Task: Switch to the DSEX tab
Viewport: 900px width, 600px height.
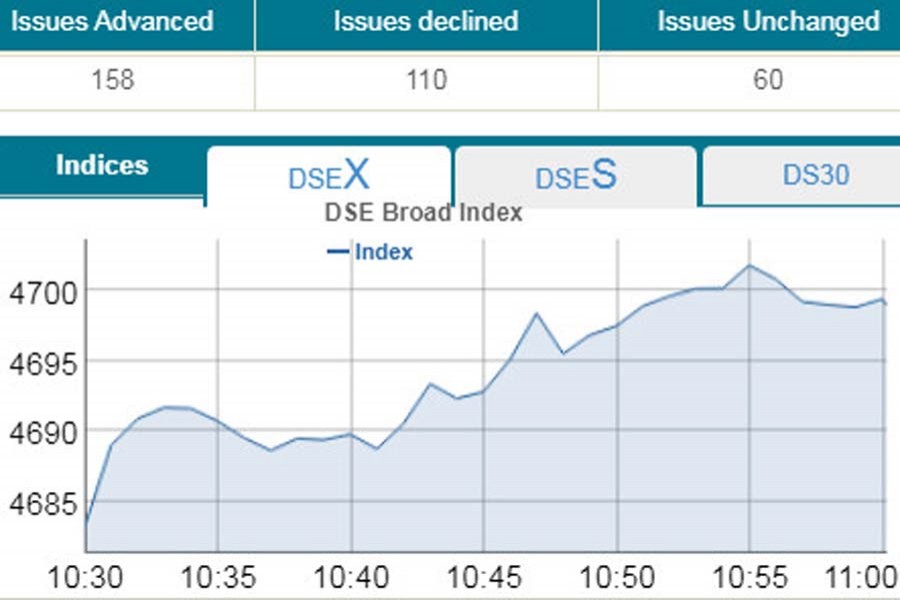Action: point(328,176)
